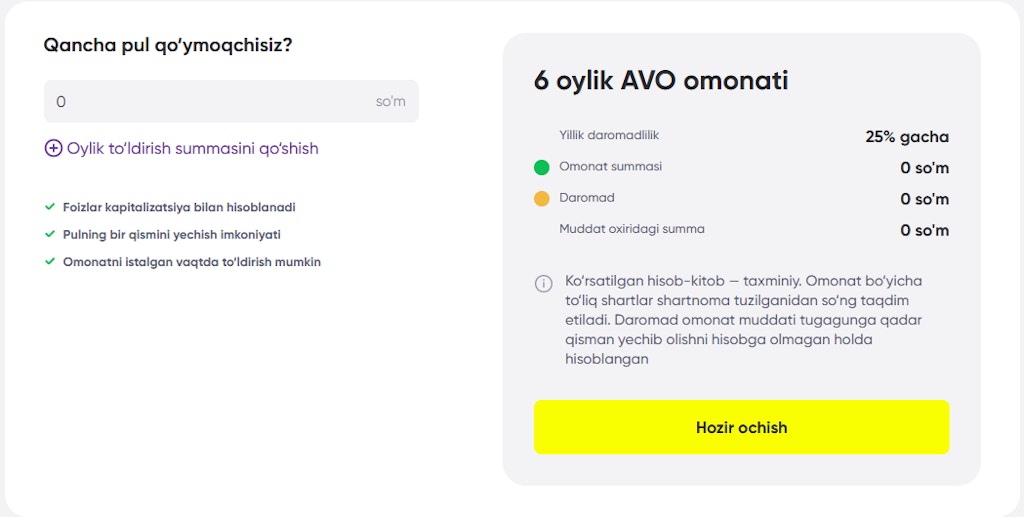Screen dimensions: 1024x517
Task: Click the orange dot beside Daromad
Action: click(542, 198)
